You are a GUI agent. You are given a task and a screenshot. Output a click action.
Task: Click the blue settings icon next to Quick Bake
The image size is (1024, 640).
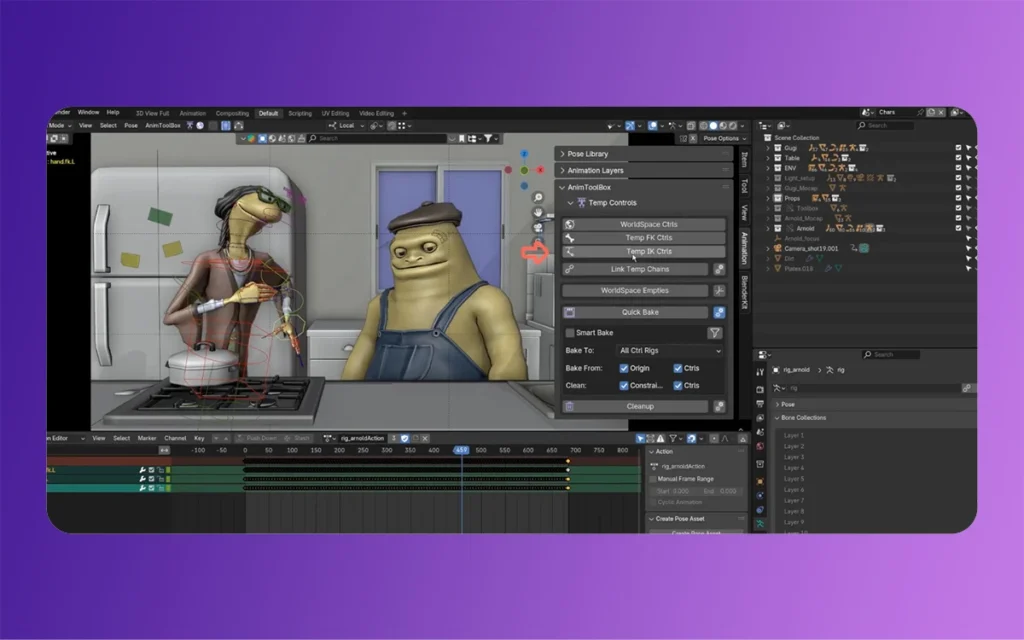point(719,312)
